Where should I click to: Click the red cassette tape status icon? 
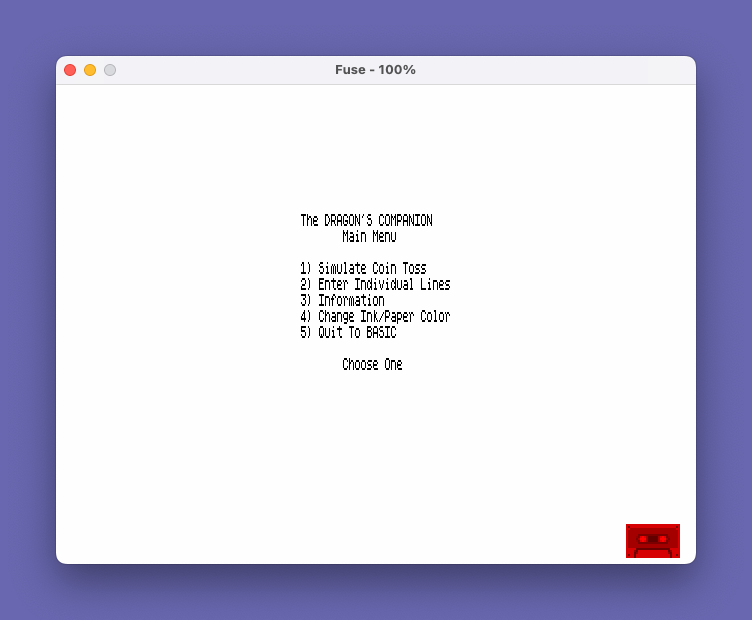[653, 541]
